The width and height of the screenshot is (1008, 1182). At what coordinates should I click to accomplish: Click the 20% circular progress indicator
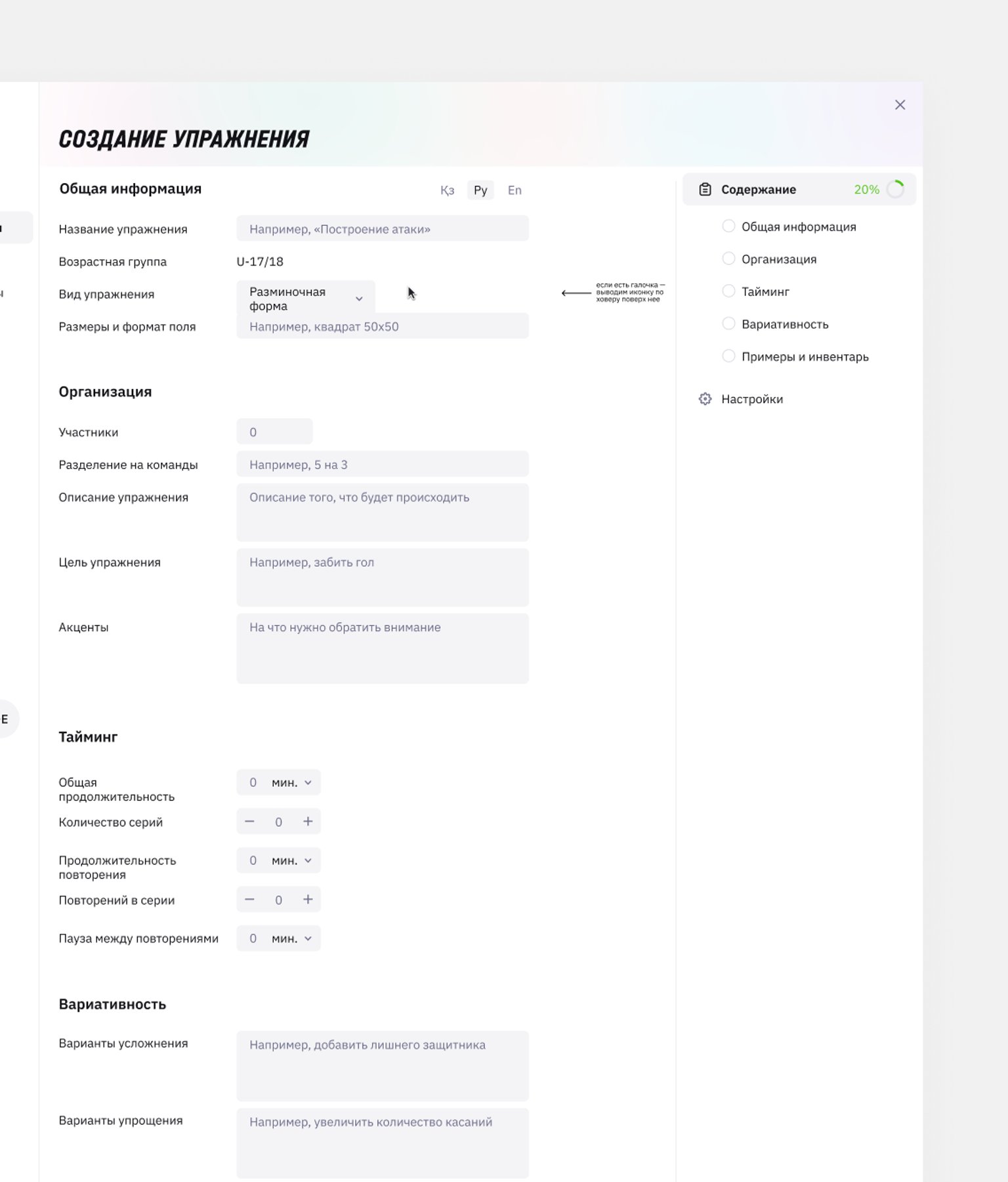[895, 189]
